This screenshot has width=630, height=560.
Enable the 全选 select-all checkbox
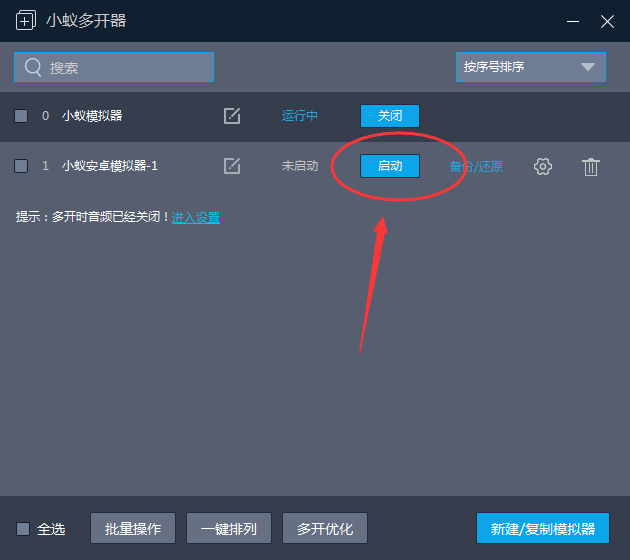pos(23,529)
